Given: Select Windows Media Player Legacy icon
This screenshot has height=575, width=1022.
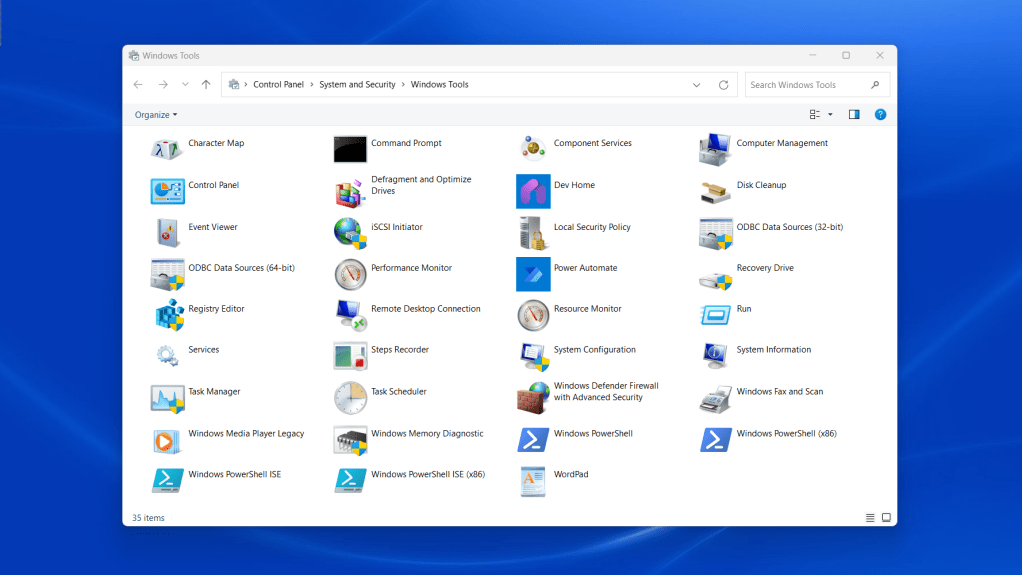Looking at the screenshot, I should [166, 441].
